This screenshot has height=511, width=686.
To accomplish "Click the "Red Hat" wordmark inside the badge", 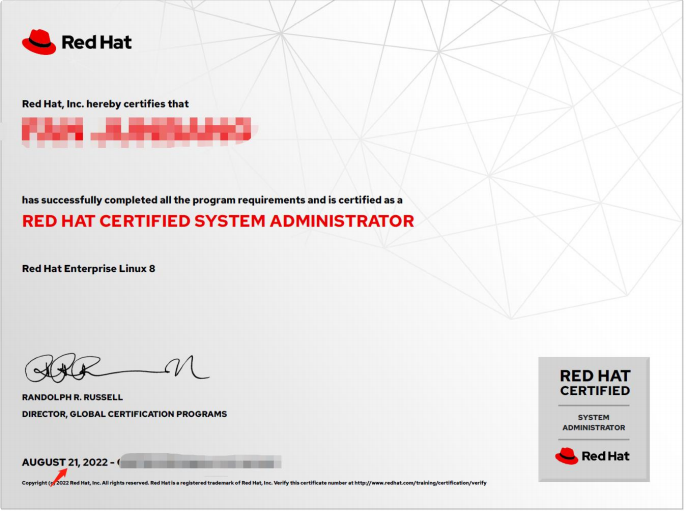I will click(606, 456).
